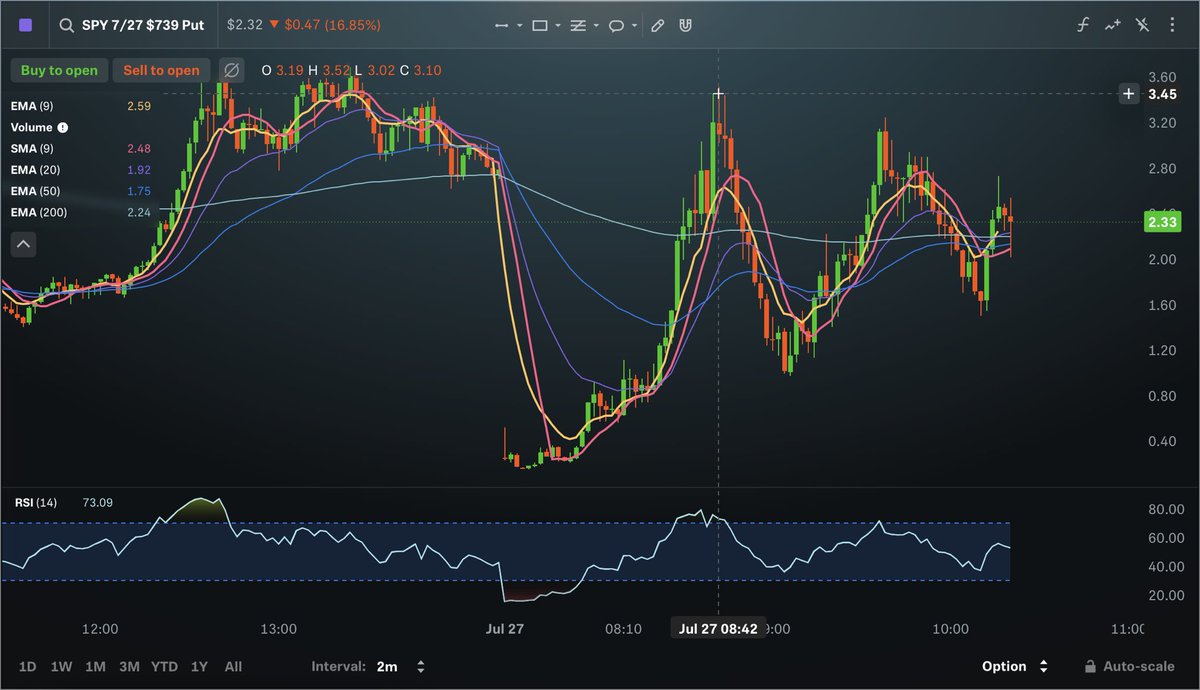Click the 10:00 time axis label
The image size is (1200, 690).
coord(950,629)
